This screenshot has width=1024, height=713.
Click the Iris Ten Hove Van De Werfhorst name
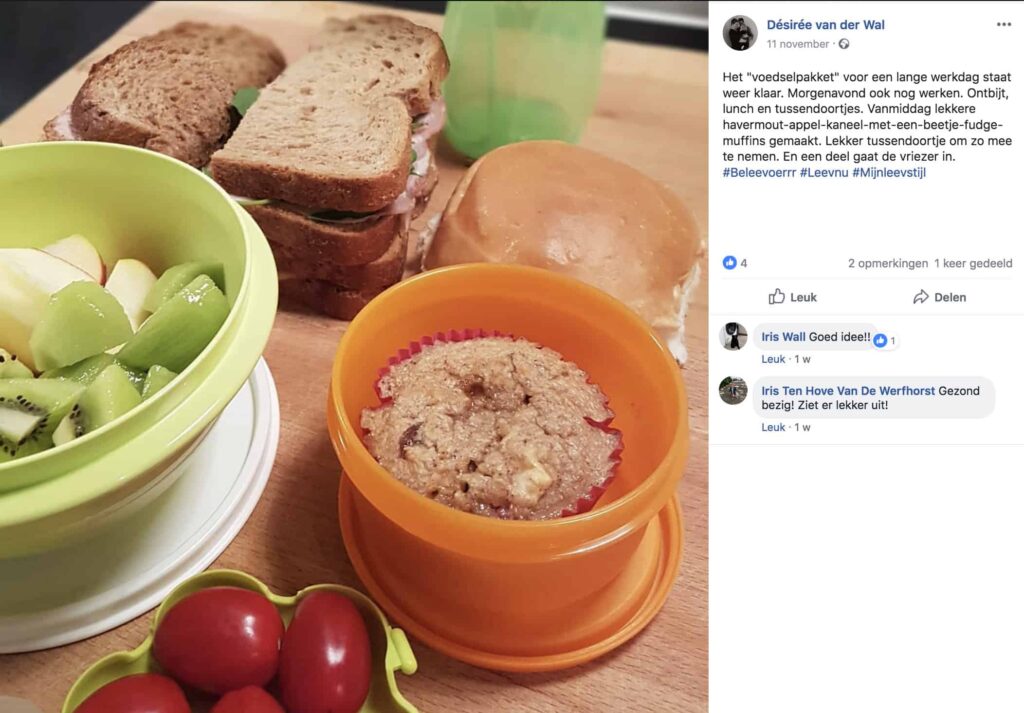point(848,390)
